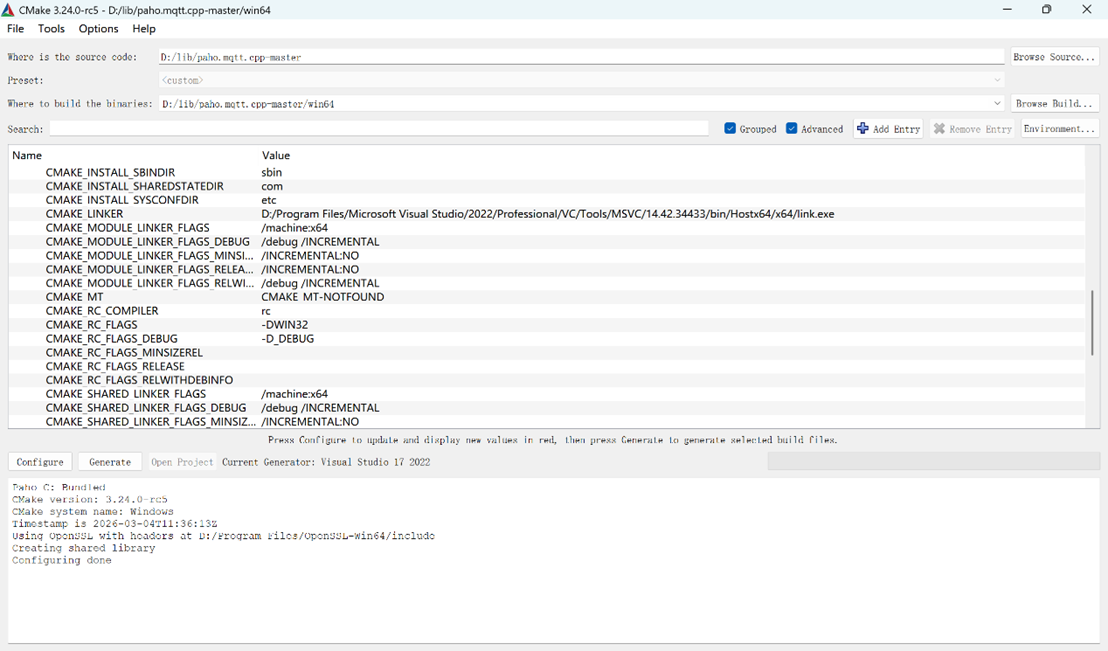The width and height of the screenshot is (1108, 651).
Task: Click the Configure button
Action: tap(40, 462)
